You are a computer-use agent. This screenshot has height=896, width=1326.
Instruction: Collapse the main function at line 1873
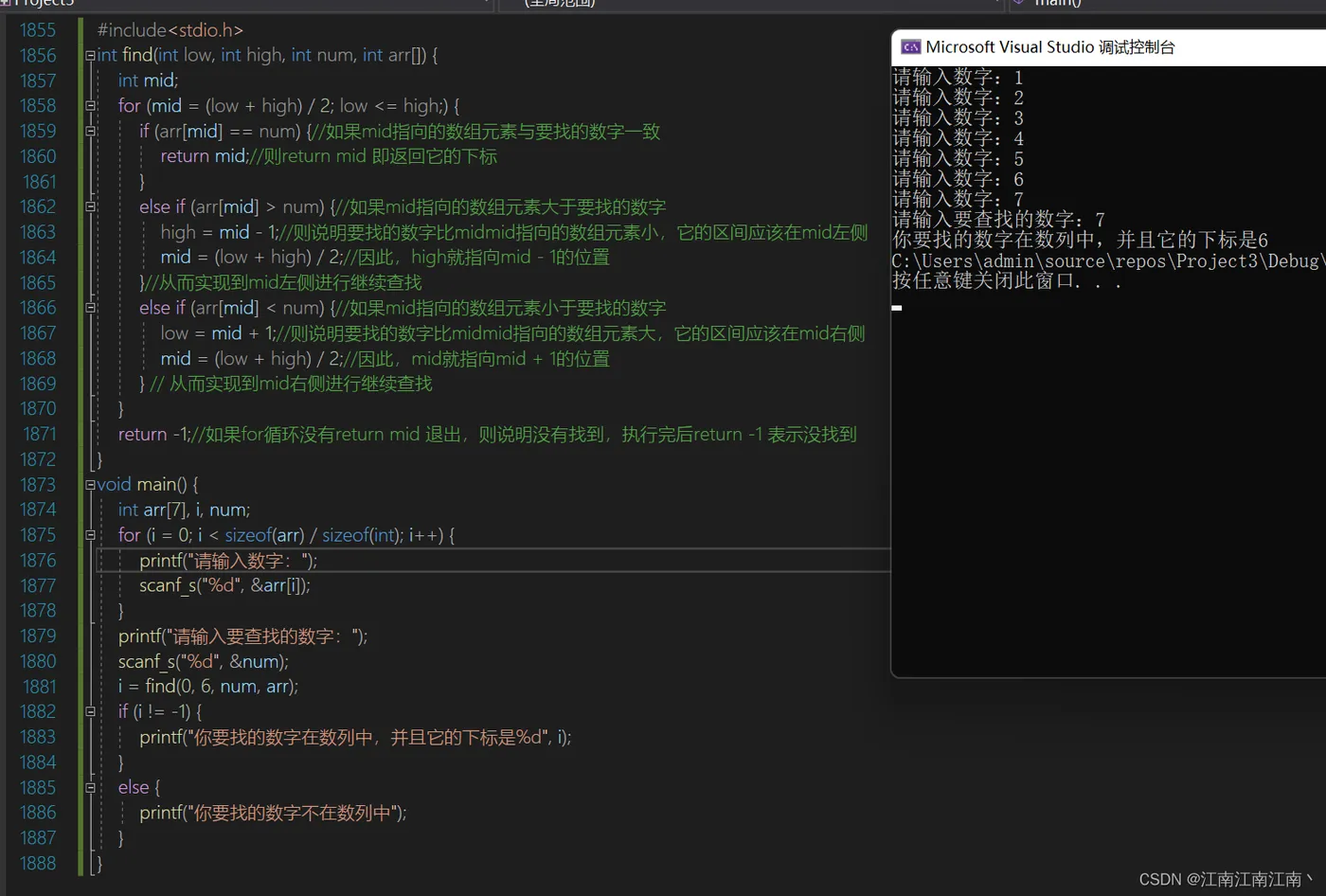[90, 485]
